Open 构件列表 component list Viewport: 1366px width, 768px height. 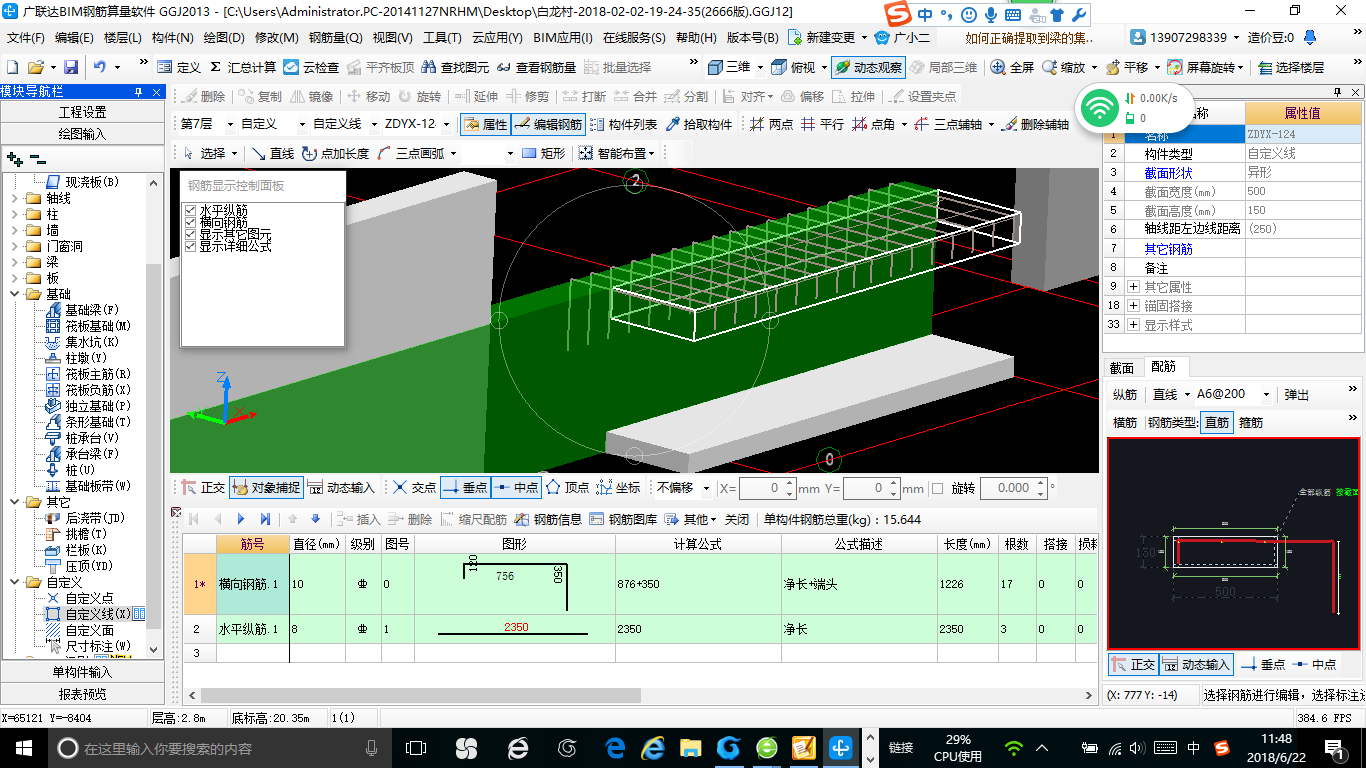point(624,124)
